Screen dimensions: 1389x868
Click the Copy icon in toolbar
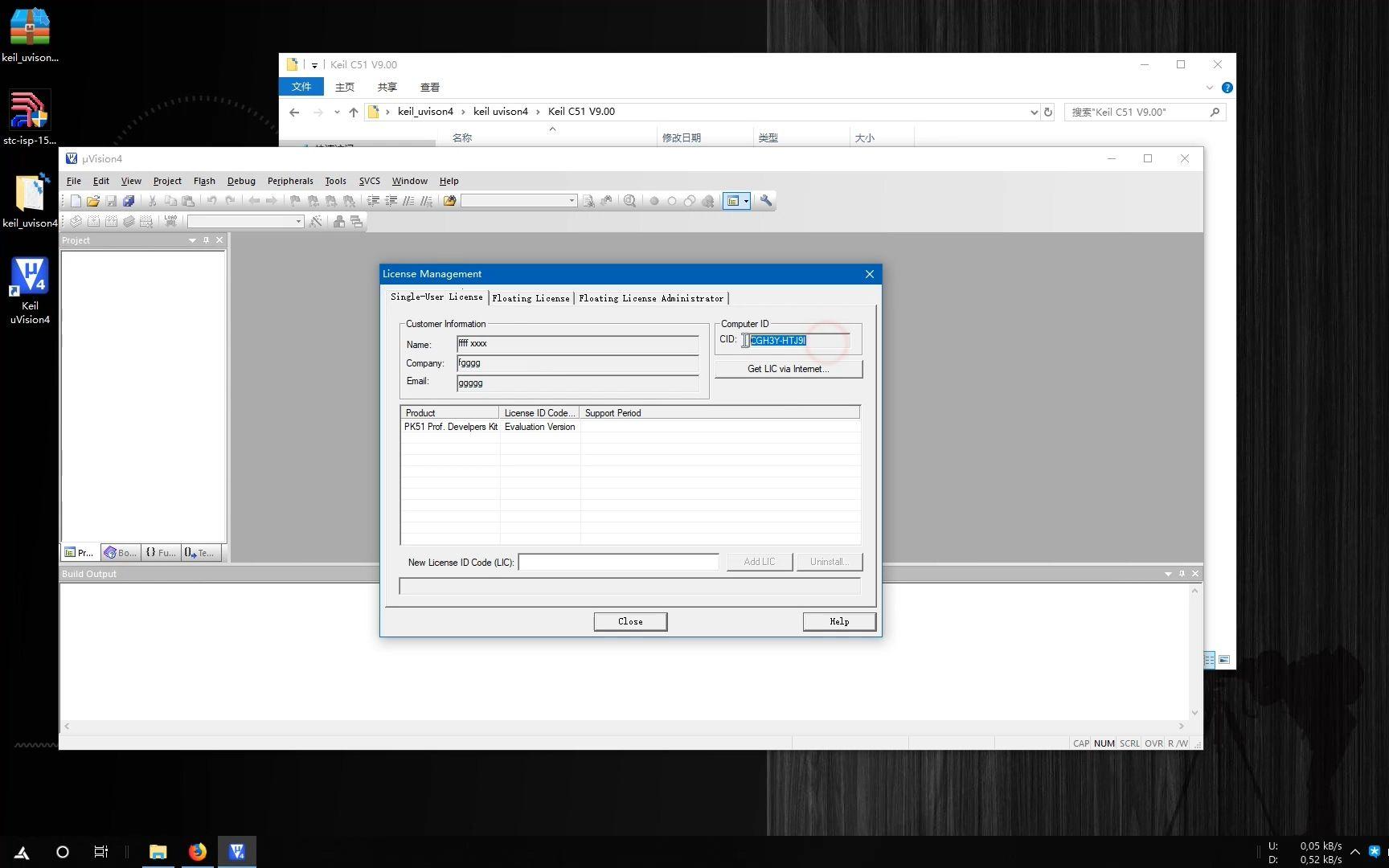pos(170,201)
